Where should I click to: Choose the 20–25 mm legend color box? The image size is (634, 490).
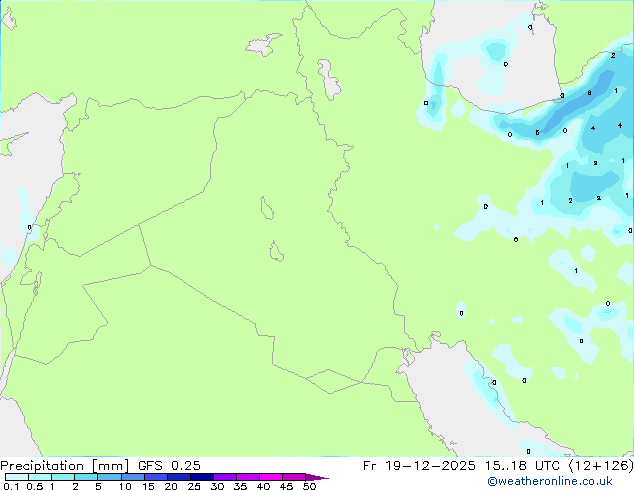pos(179,477)
